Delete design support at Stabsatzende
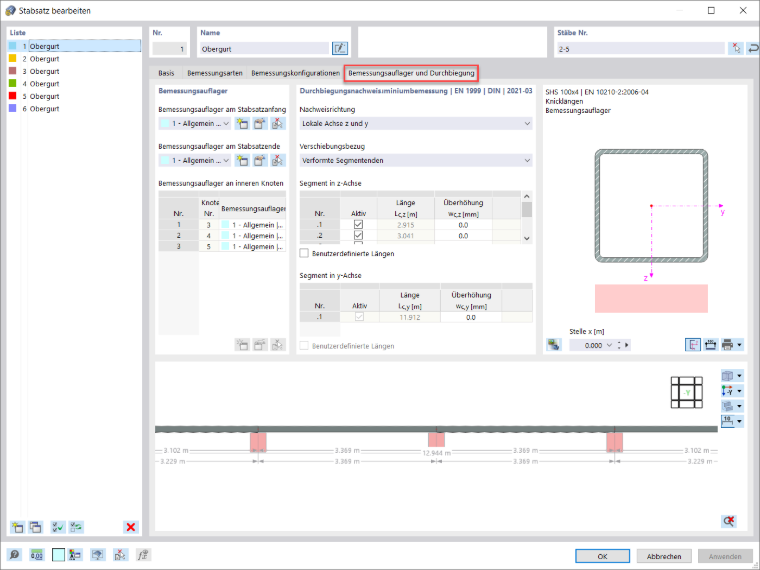 coord(278,160)
